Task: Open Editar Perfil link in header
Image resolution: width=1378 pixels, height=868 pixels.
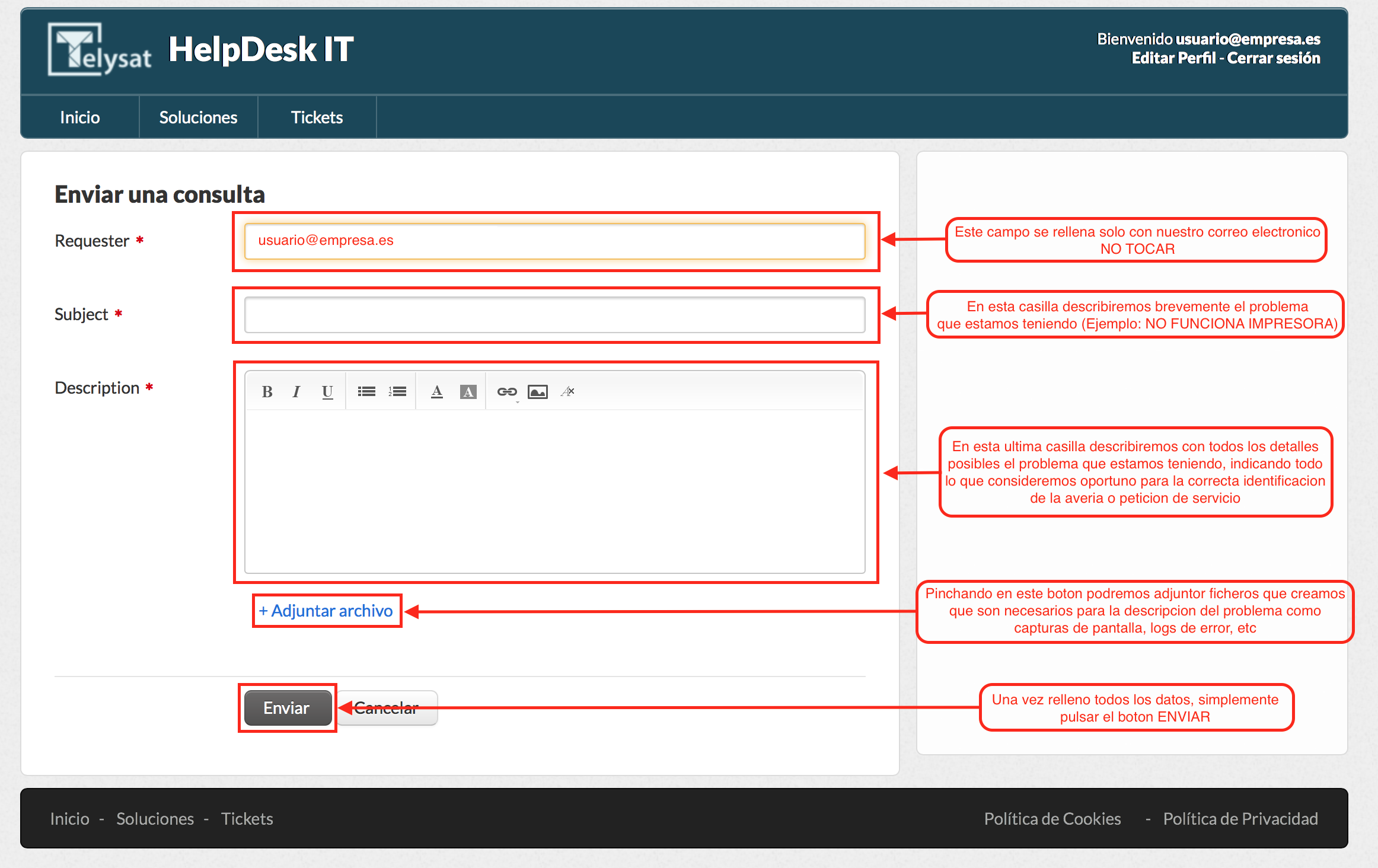Action: point(1173,58)
